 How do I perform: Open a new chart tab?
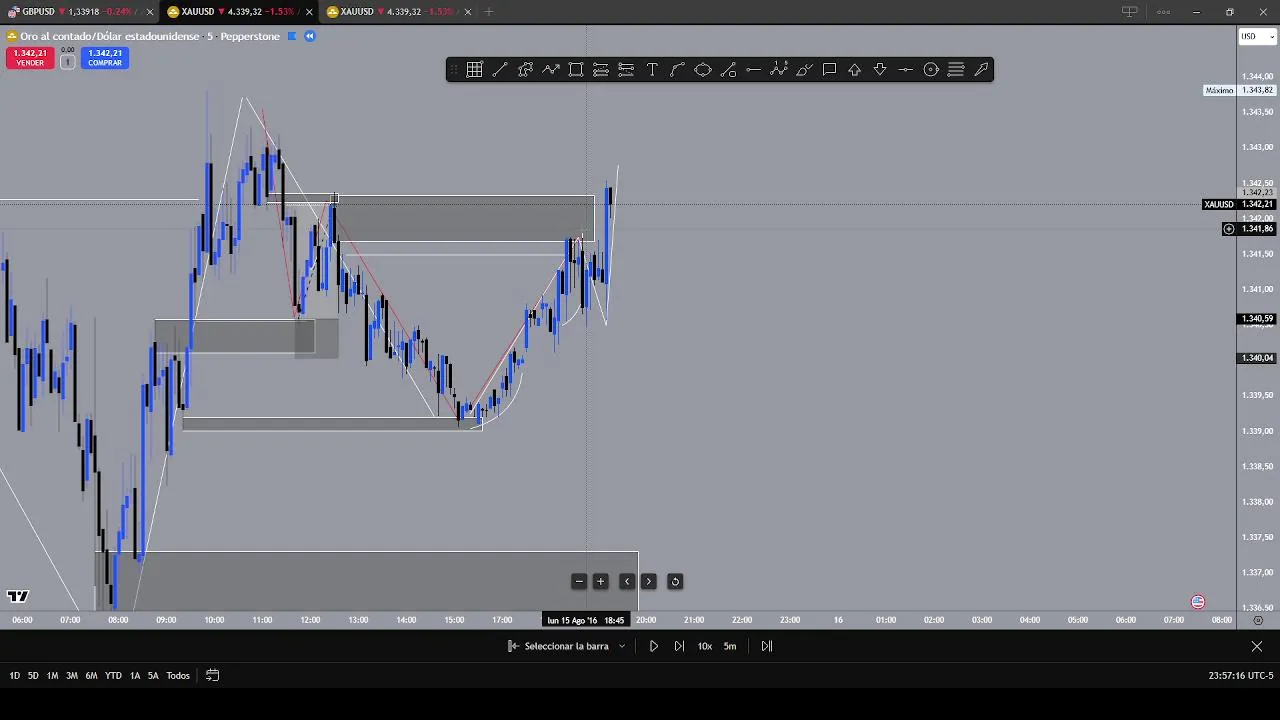pyautogui.click(x=489, y=12)
